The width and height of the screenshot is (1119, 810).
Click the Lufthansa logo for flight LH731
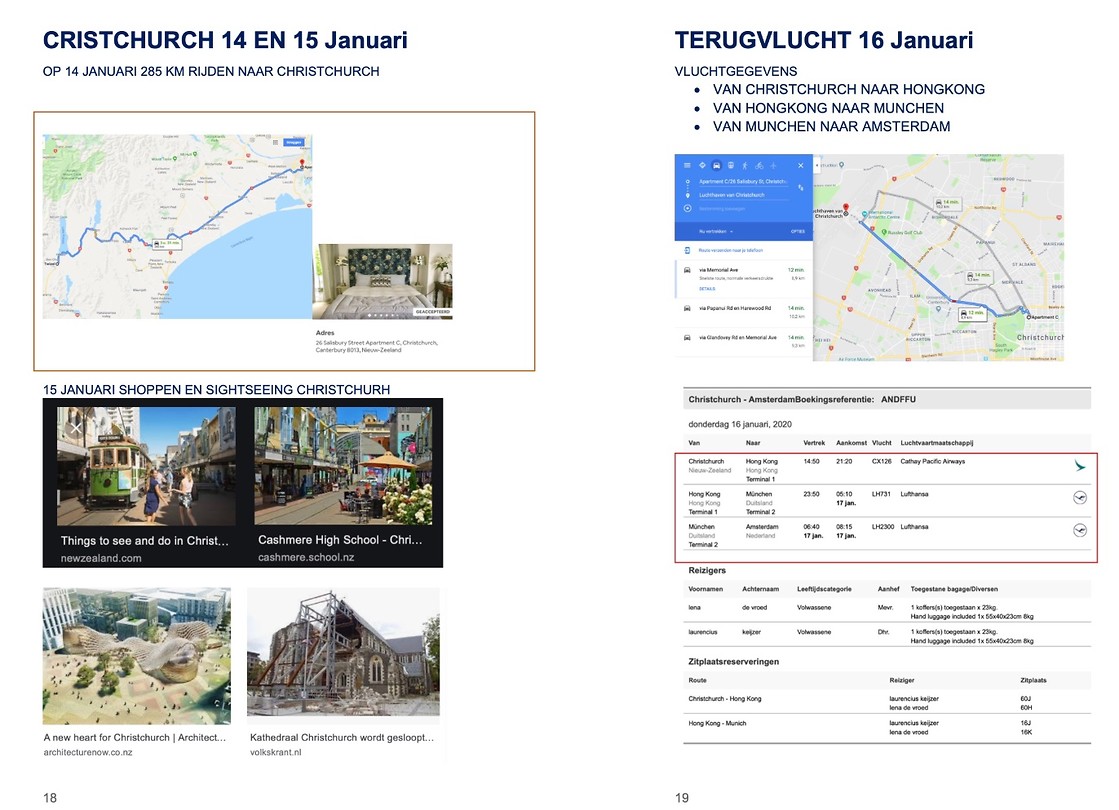1080,497
